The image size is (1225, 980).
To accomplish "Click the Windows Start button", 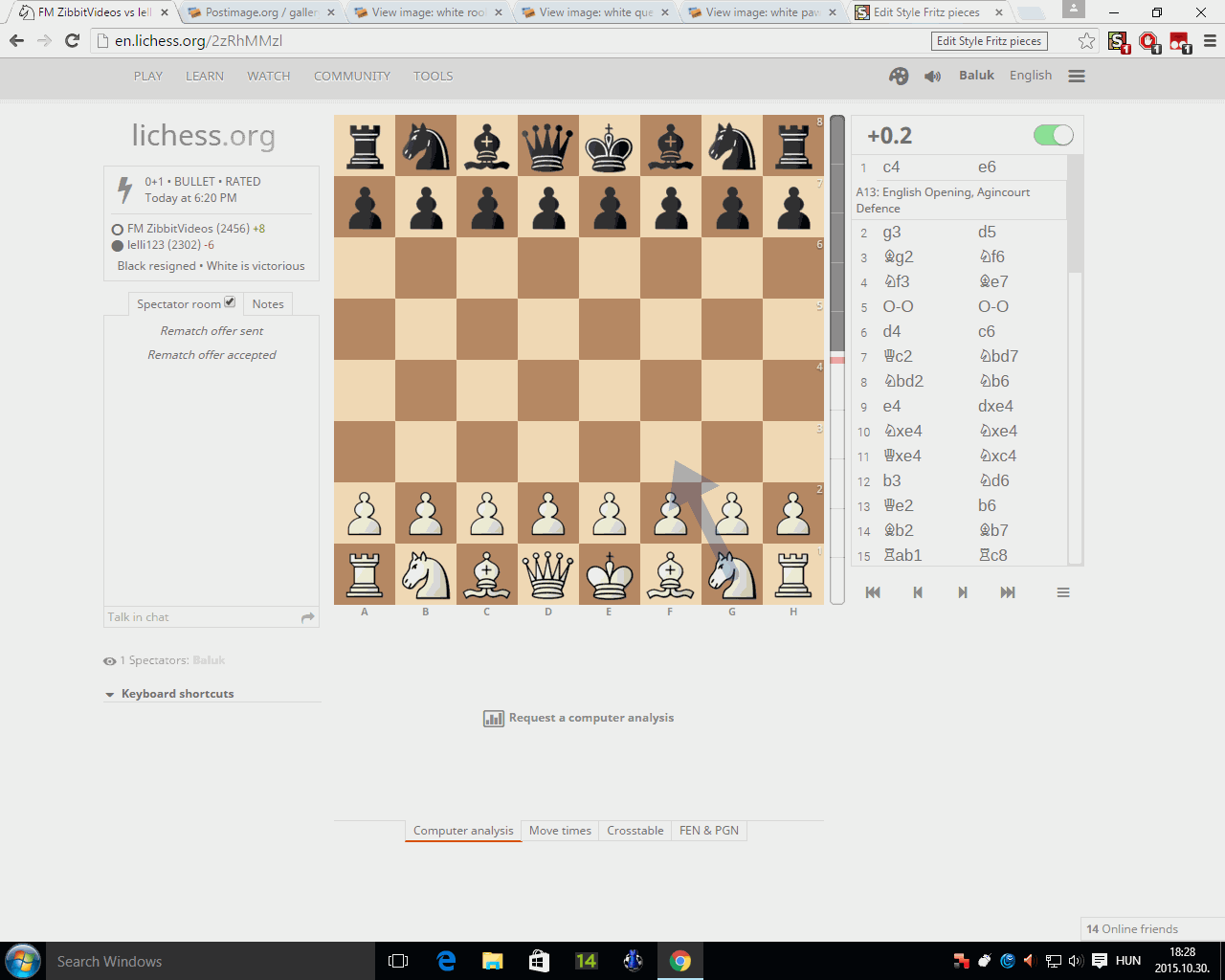I will click(23, 961).
